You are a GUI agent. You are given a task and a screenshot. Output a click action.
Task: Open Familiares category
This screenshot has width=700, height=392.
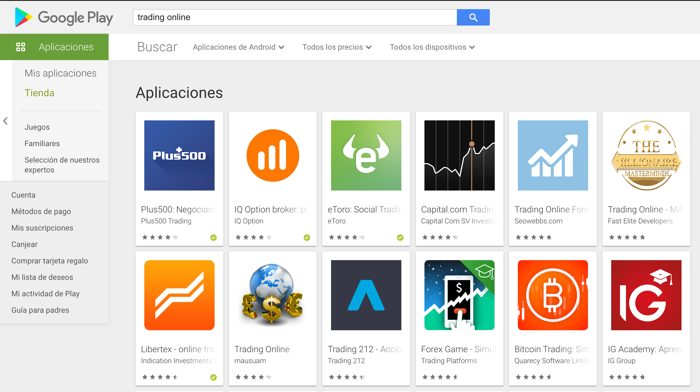(42, 143)
